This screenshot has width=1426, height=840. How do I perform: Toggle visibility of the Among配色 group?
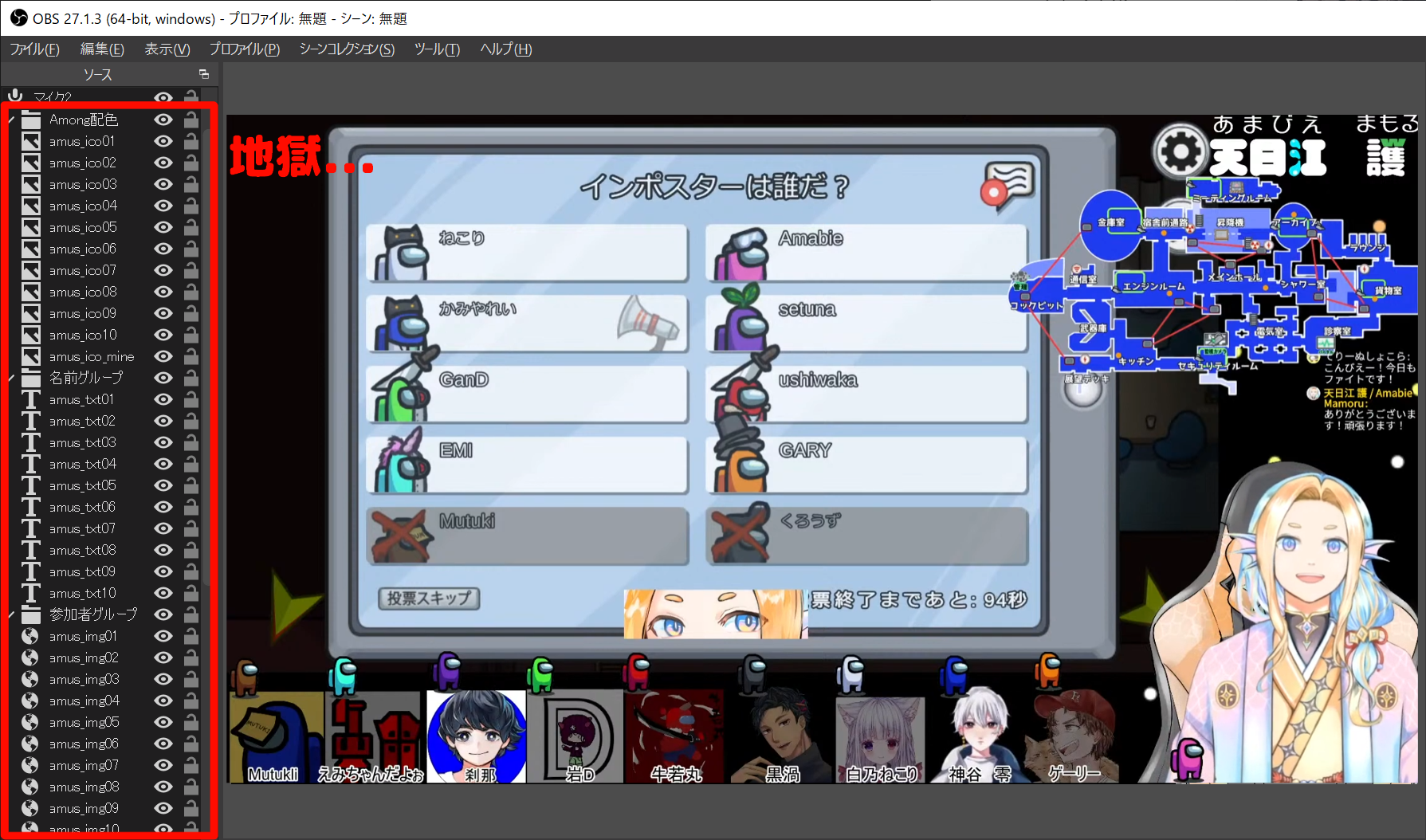click(x=163, y=120)
